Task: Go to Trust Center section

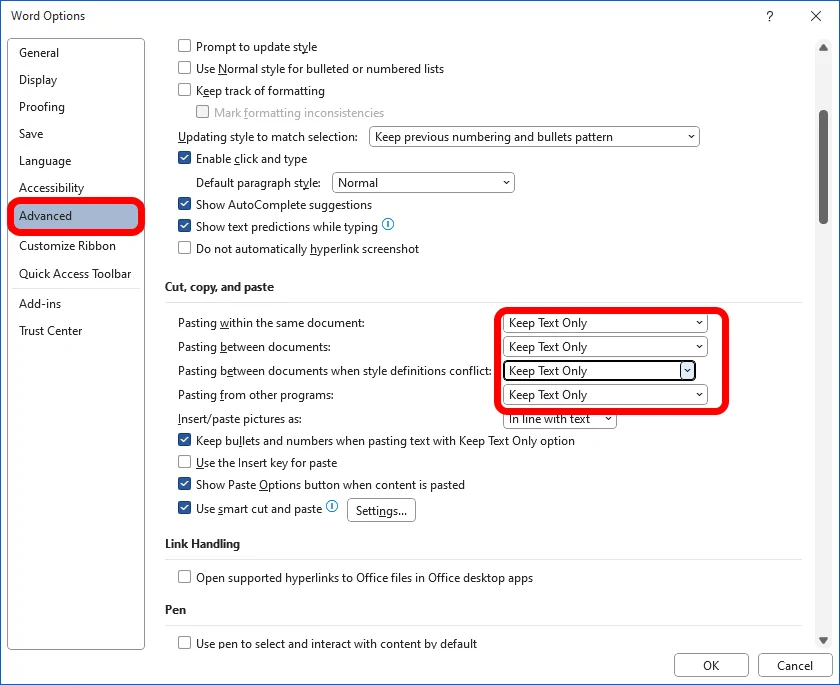Action: [x=50, y=331]
